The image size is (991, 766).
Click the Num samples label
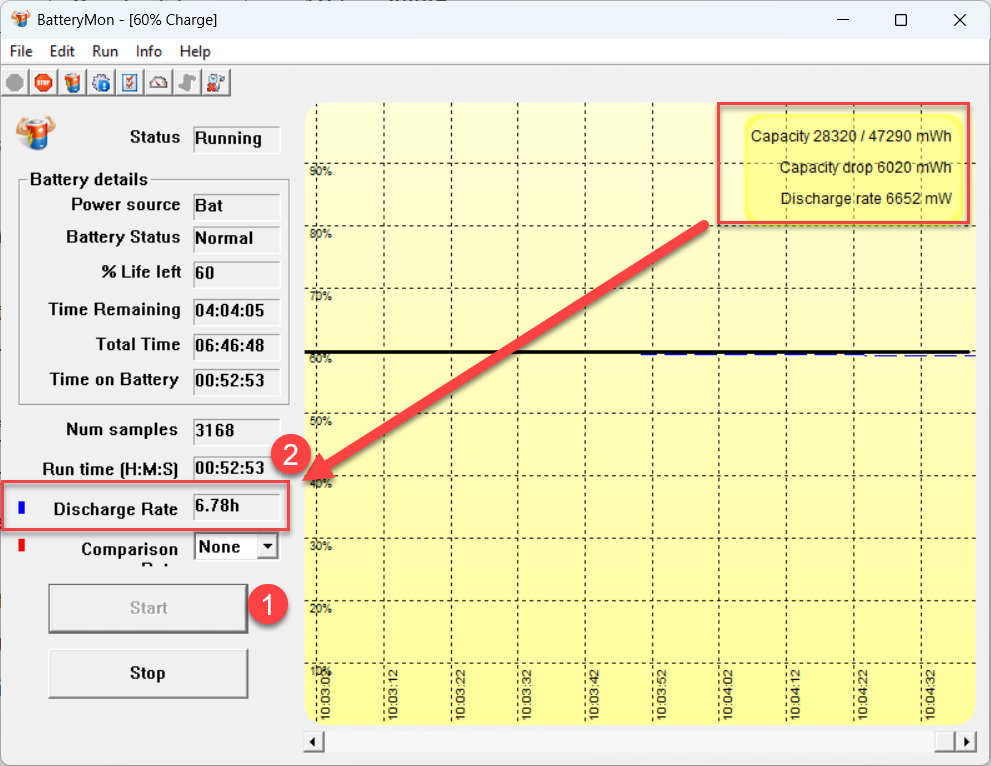122,430
